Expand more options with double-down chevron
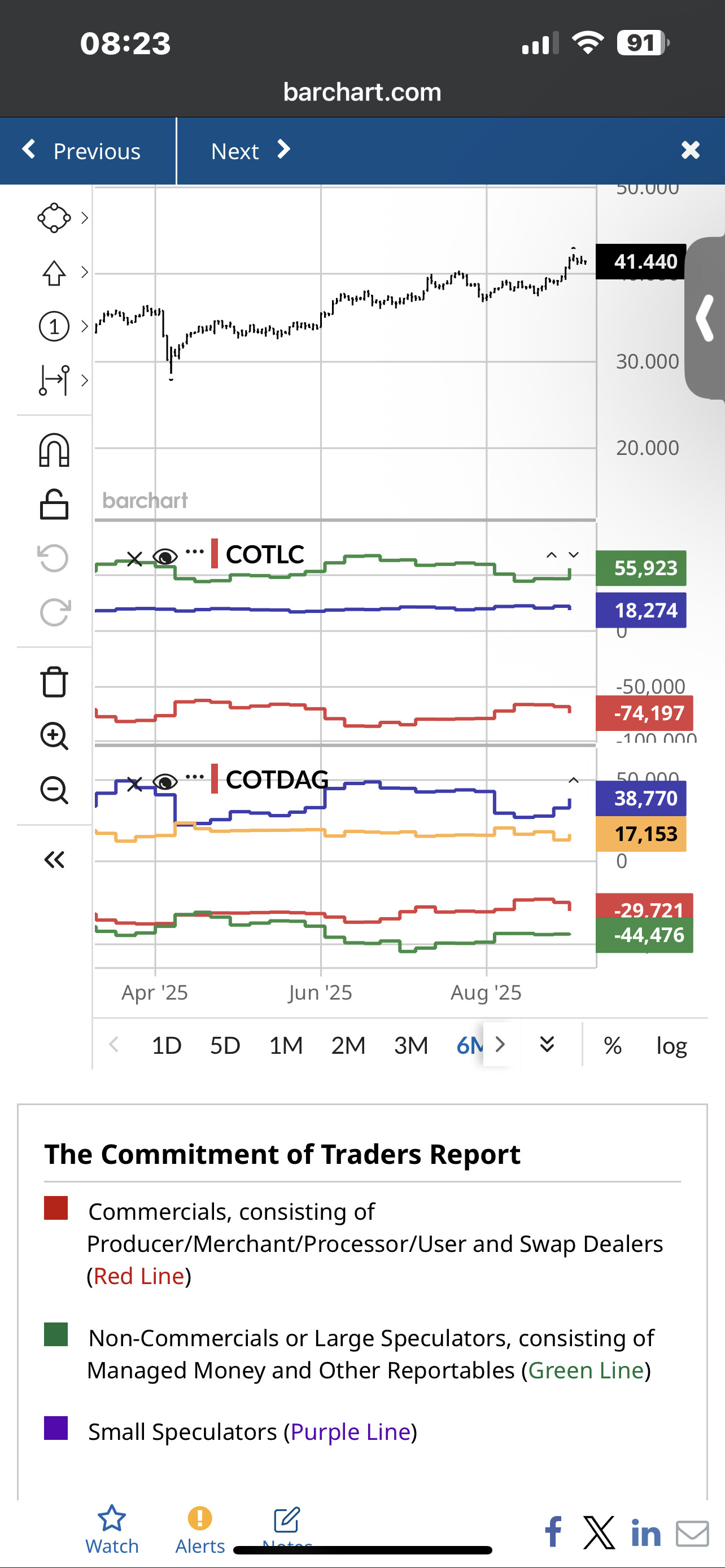This screenshot has height=1568, width=725. 547,1045
